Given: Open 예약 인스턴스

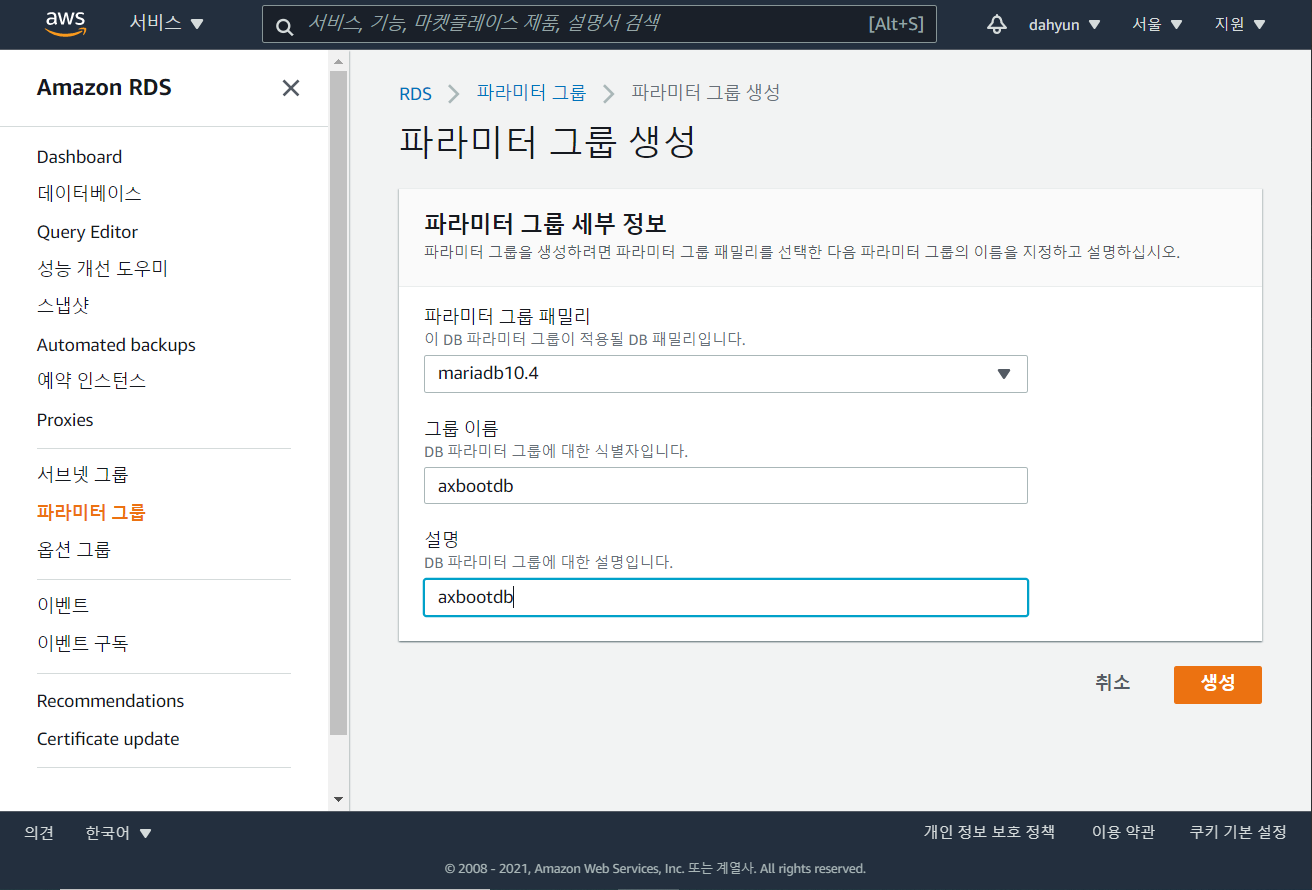Looking at the screenshot, I should (x=91, y=381).
